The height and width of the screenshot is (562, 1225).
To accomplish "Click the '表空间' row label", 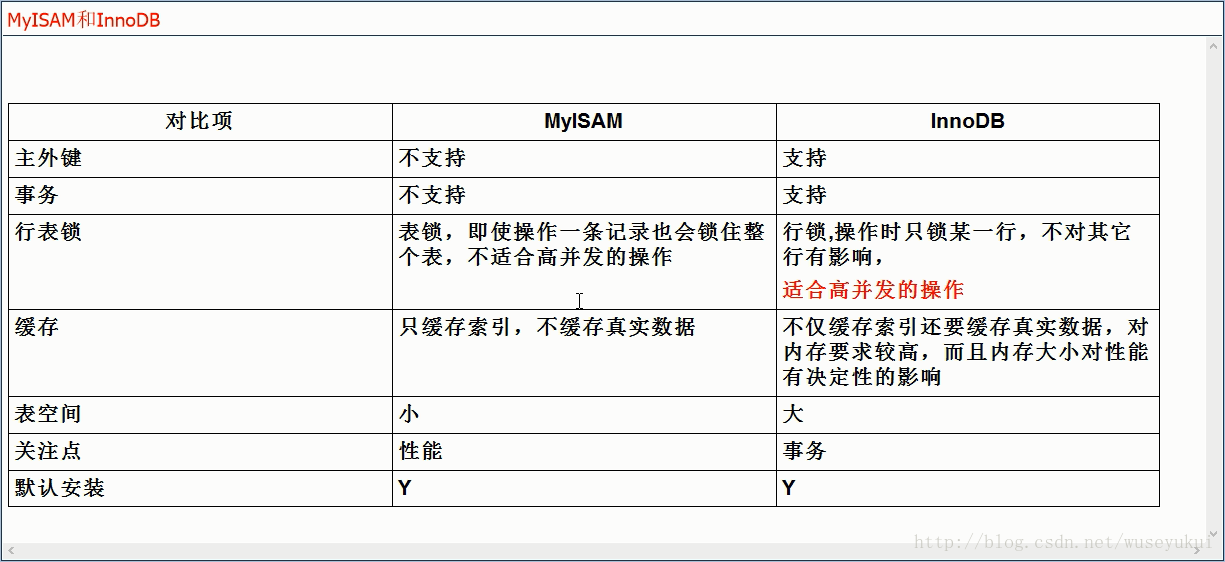I will pyautogui.click(x=49, y=414).
